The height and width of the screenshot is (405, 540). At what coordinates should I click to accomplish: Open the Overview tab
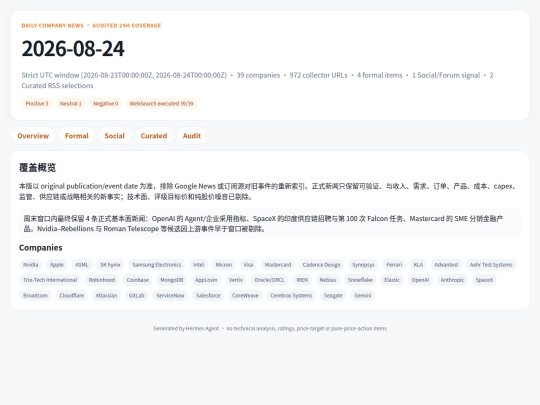click(33, 136)
